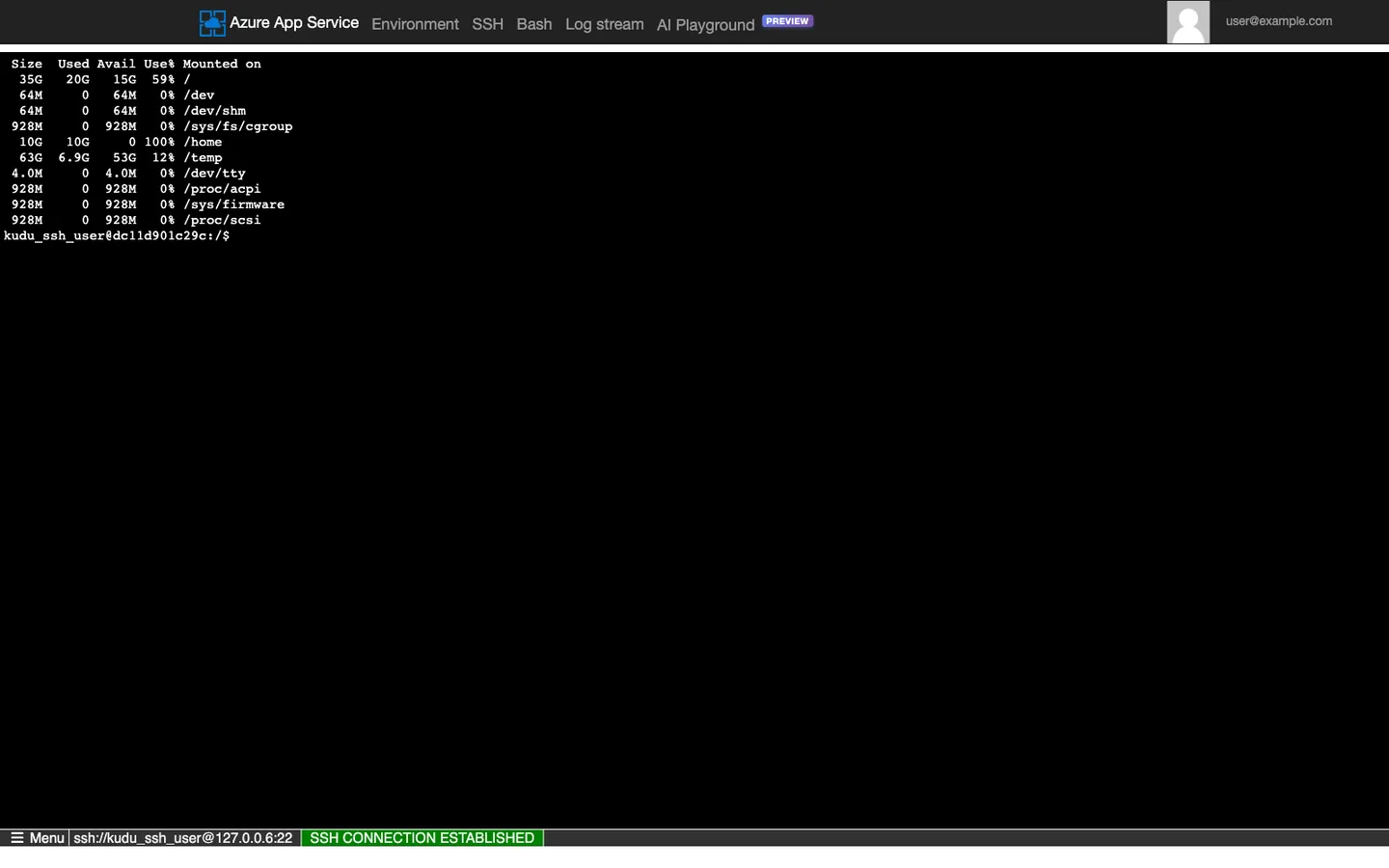The image size is (1389, 868).
Task: Open the hamburger Menu in status bar
Action: point(37,838)
